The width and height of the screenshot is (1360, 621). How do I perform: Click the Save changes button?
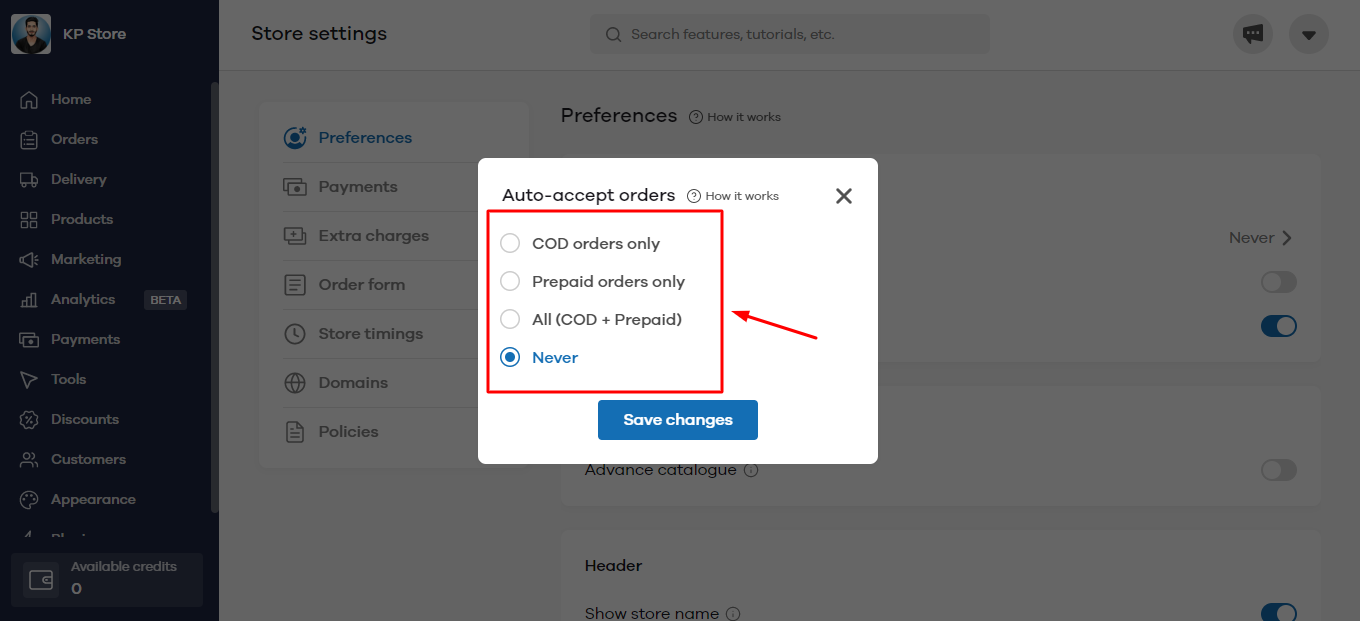[x=678, y=420]
